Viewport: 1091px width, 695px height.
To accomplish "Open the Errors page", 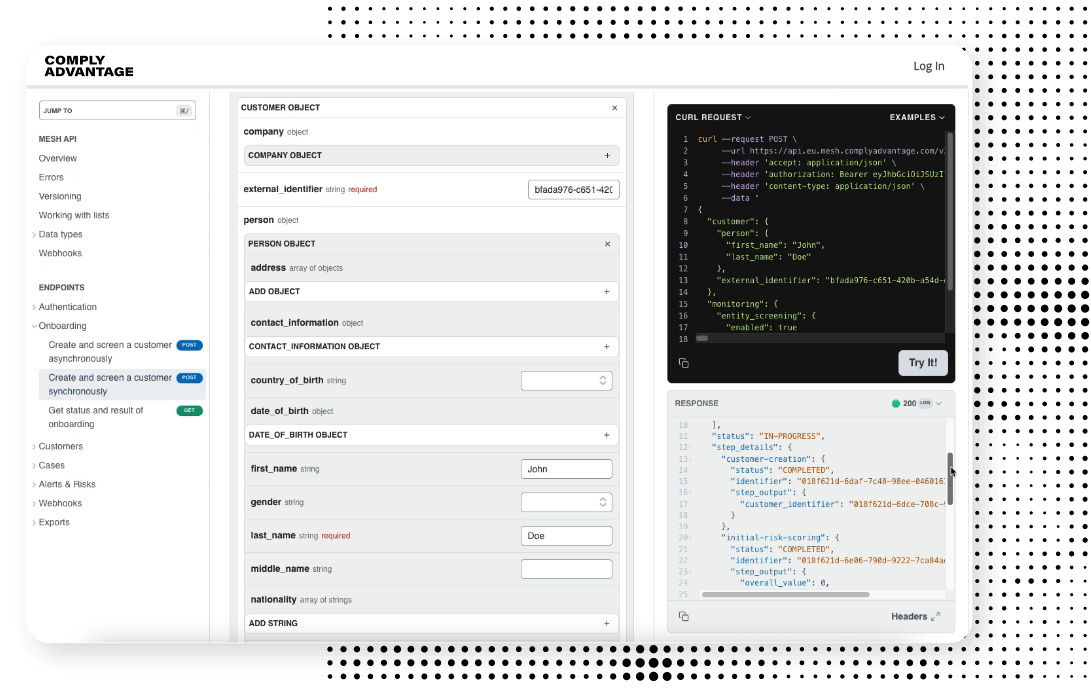I will coord(51,177).
